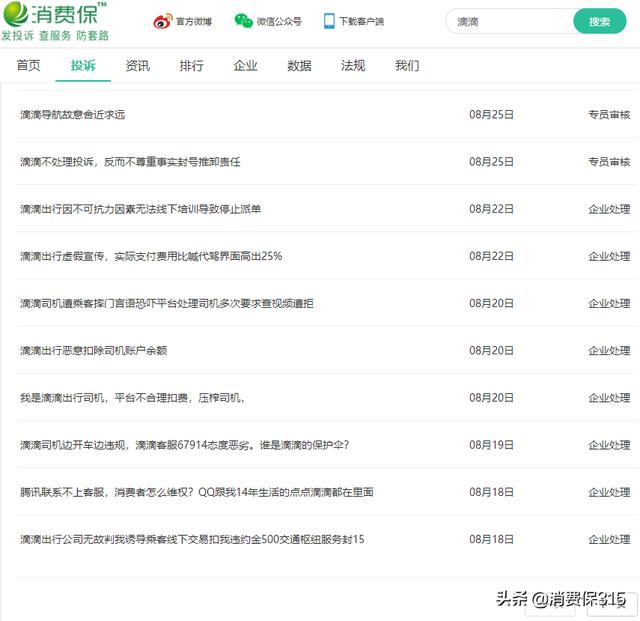Select the 投诉 tab
Image resolution: width=640 pixels, height=621 pixels.
click(83, 65)
